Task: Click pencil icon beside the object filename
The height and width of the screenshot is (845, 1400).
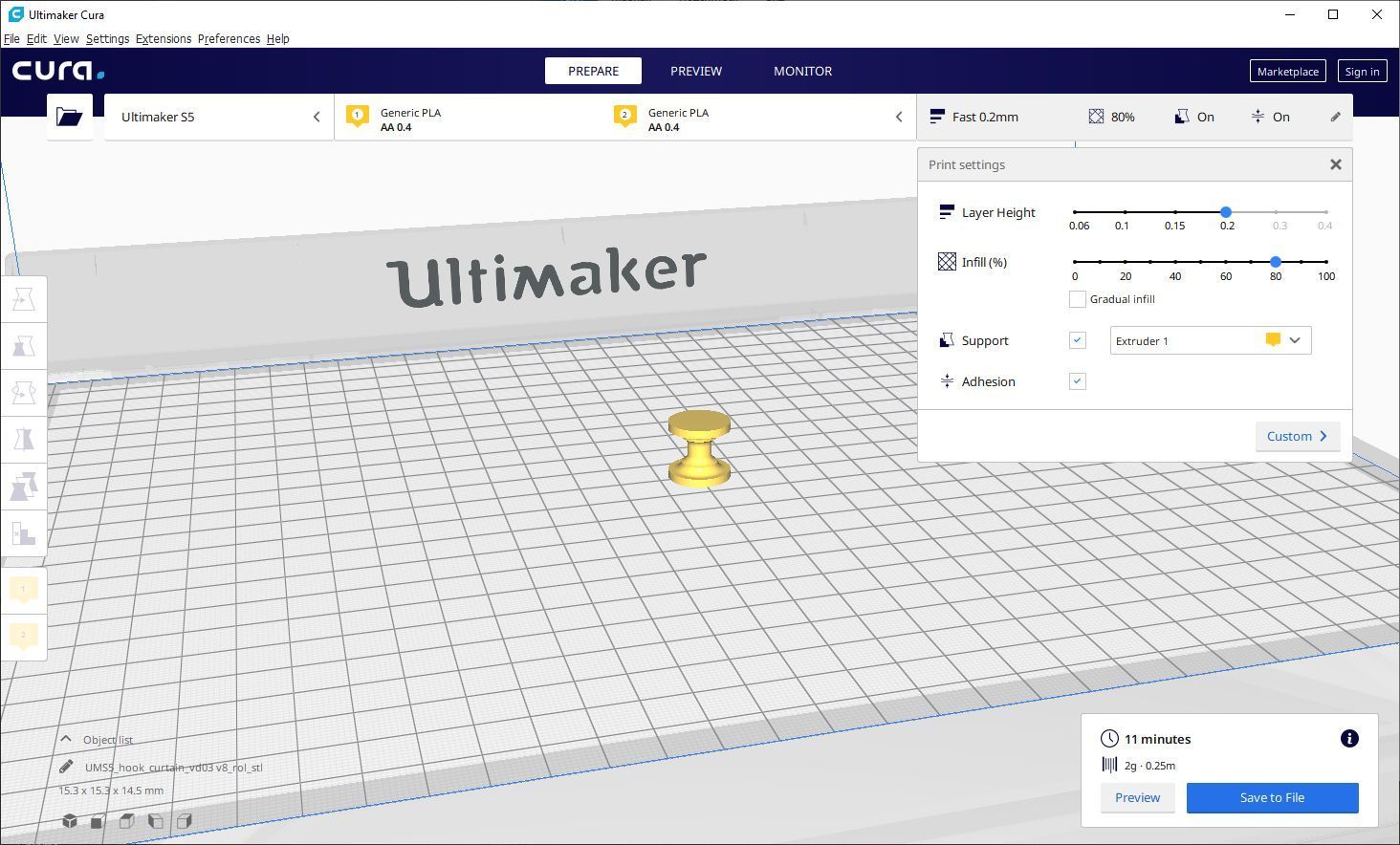Action: tap(66, 767)
